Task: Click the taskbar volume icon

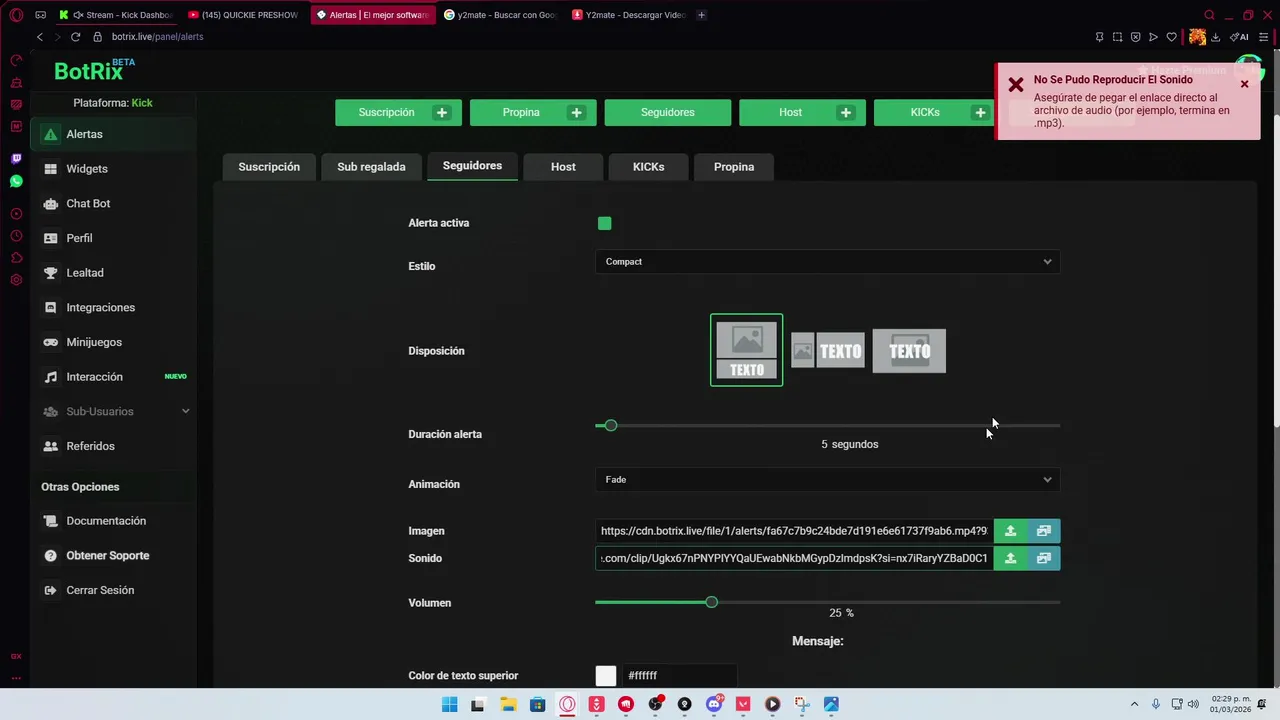Action: pos(1193,704)
